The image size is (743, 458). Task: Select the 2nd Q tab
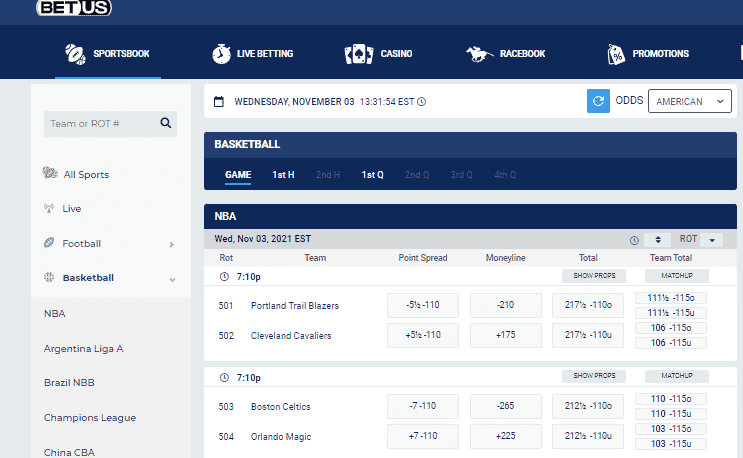(417, 175)
